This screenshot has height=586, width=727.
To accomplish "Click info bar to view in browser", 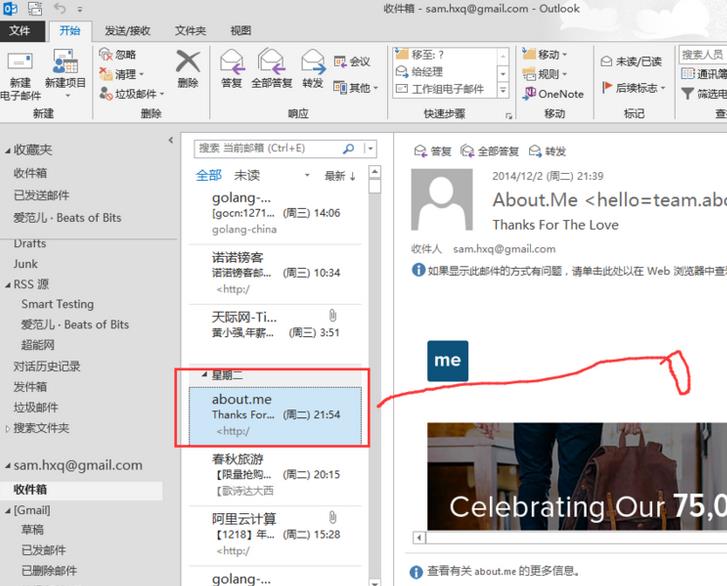I will tap(569, 270).
